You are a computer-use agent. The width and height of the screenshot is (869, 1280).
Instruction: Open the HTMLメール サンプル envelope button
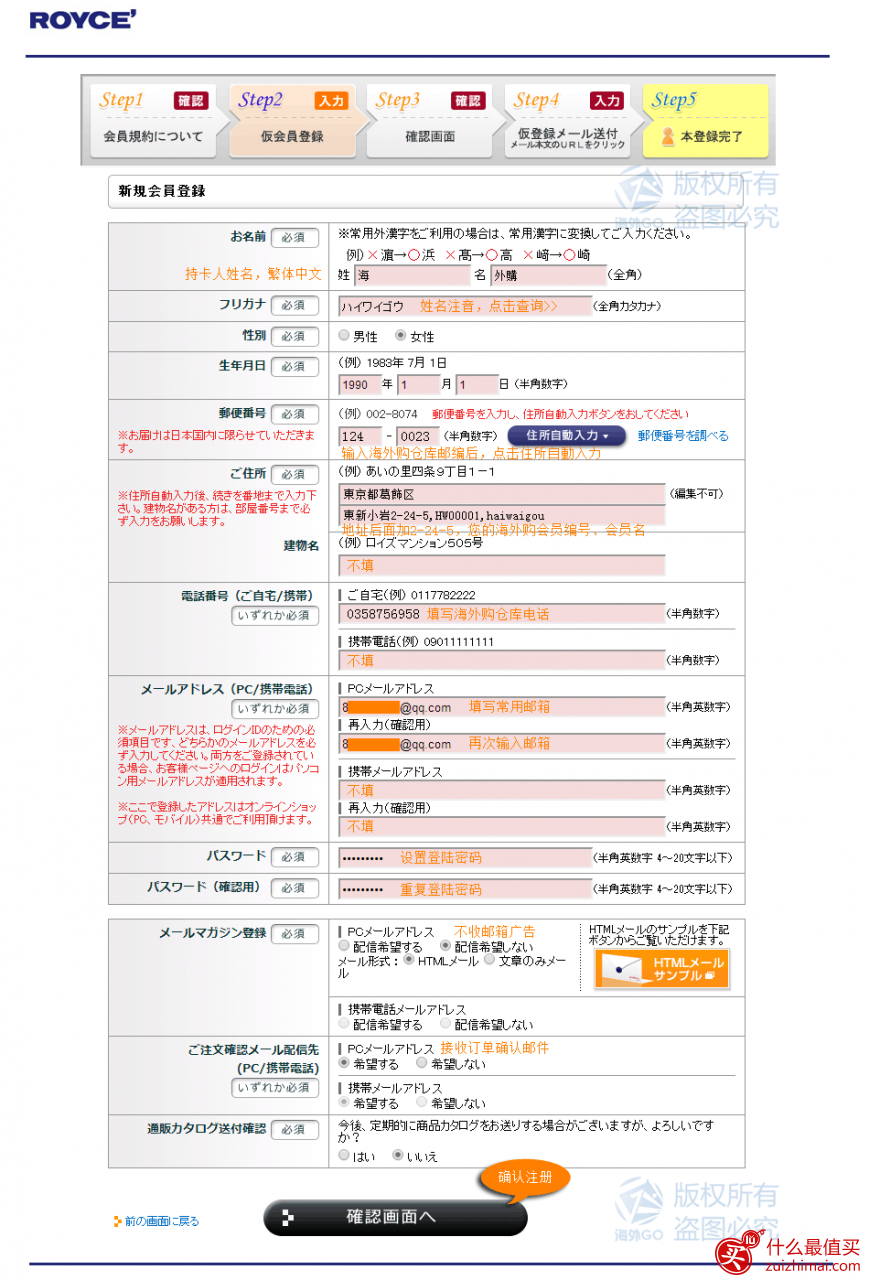[x=661, y=968]
